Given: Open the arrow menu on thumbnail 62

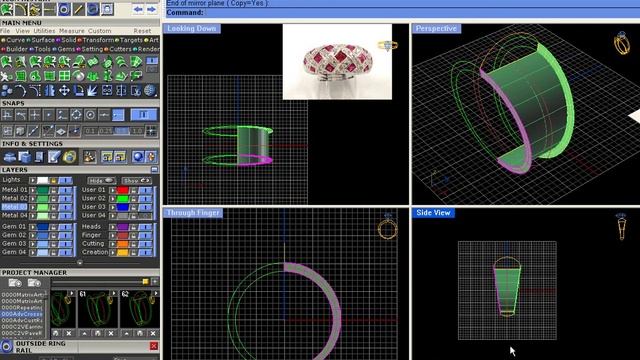Looking at the screenshot, I should 156,293.
